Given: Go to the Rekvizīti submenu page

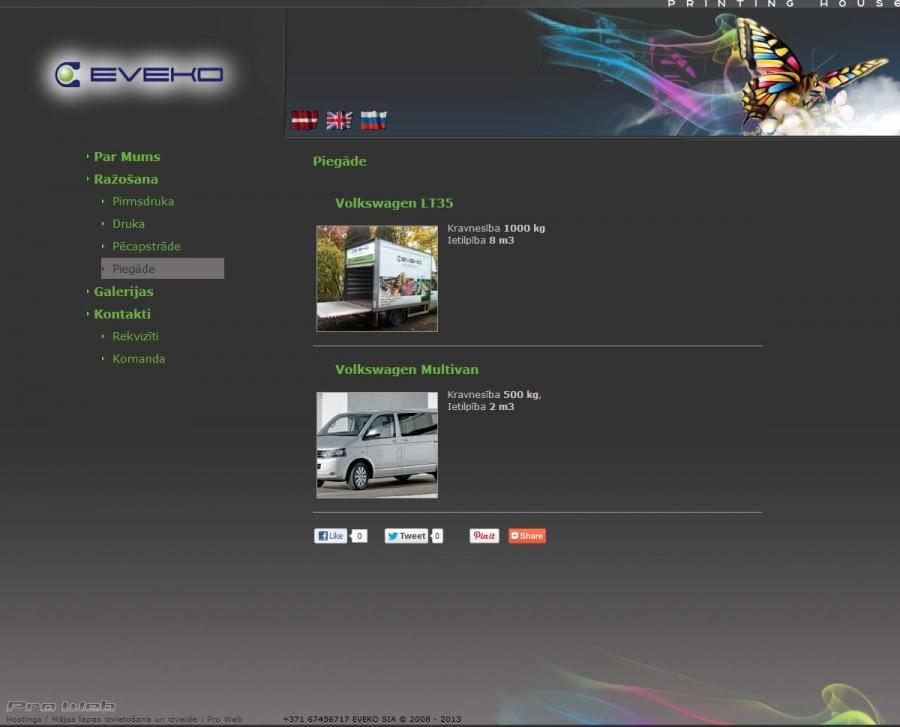Looking at the screenshot, I should click(135, 336).
